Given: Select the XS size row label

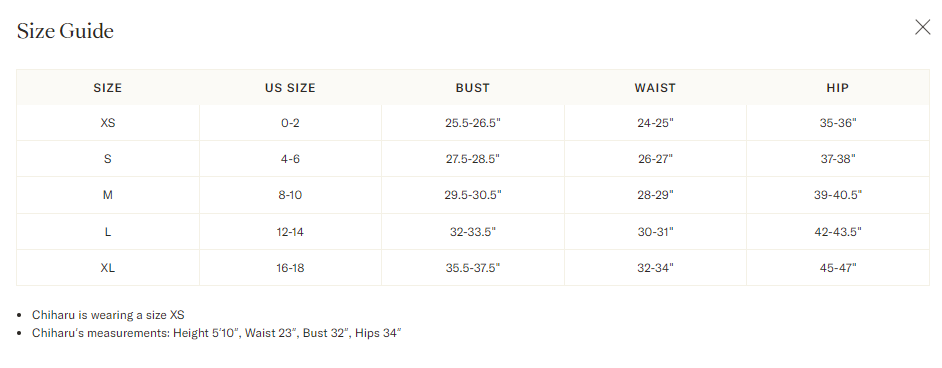Looking at the screenshot, I should pos(108,123).
